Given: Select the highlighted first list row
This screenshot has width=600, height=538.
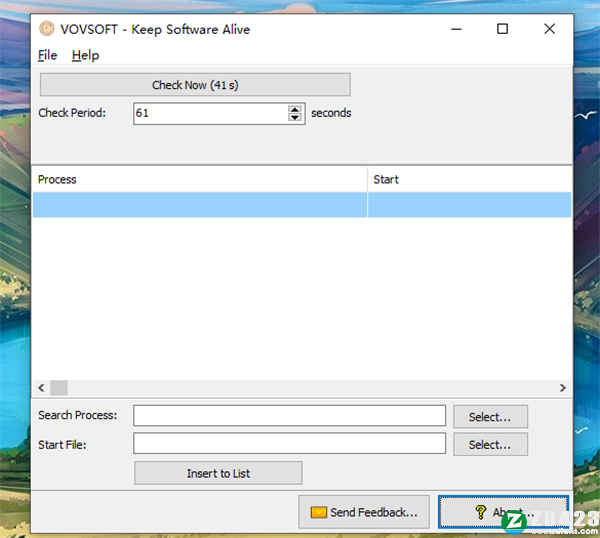Looking at the screenshot, I should tap(302, 205).
